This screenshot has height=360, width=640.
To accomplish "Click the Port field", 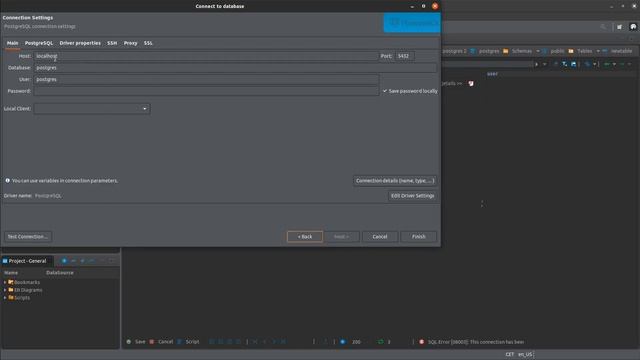I will [x=404, y=56].
